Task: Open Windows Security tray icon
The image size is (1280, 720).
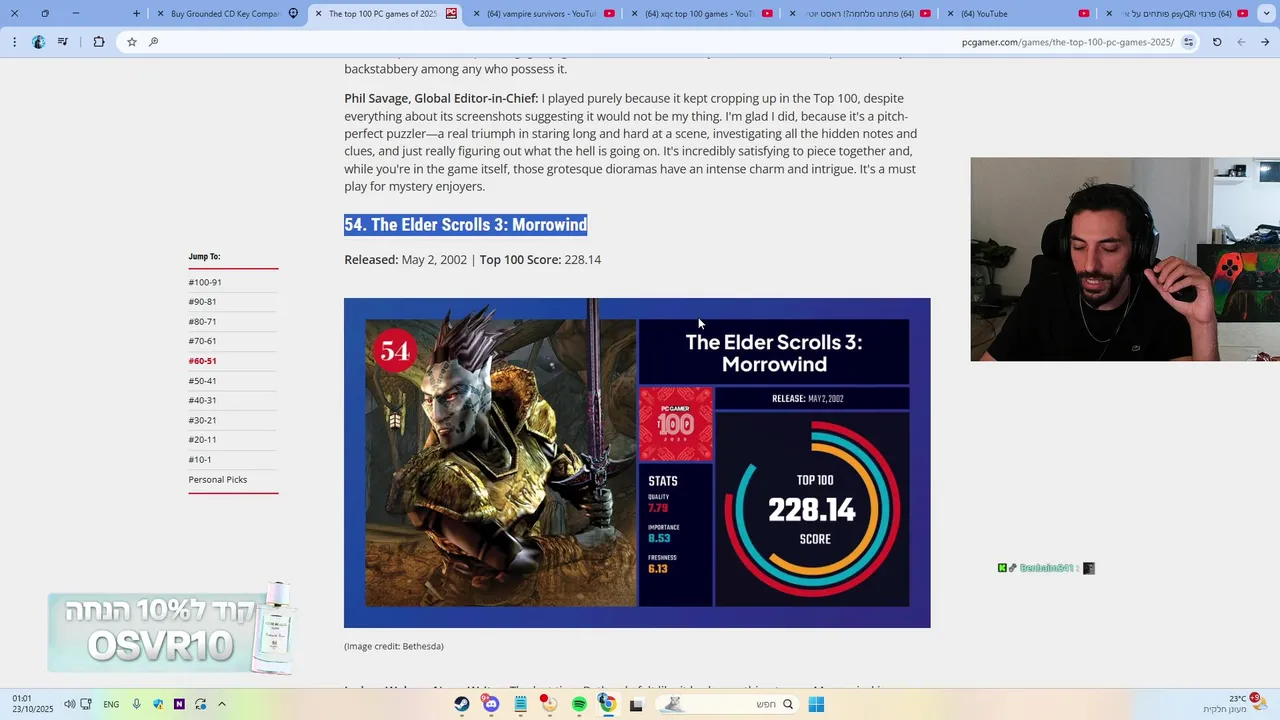Action: [158, 704]
